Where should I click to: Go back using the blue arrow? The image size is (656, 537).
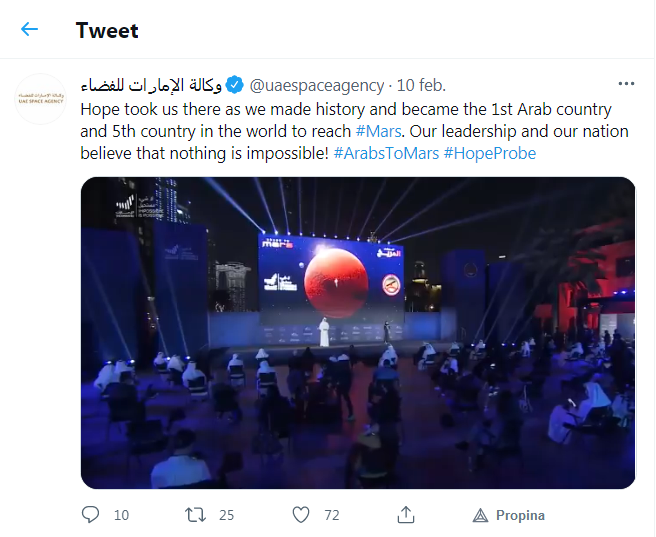pos(29,29)
